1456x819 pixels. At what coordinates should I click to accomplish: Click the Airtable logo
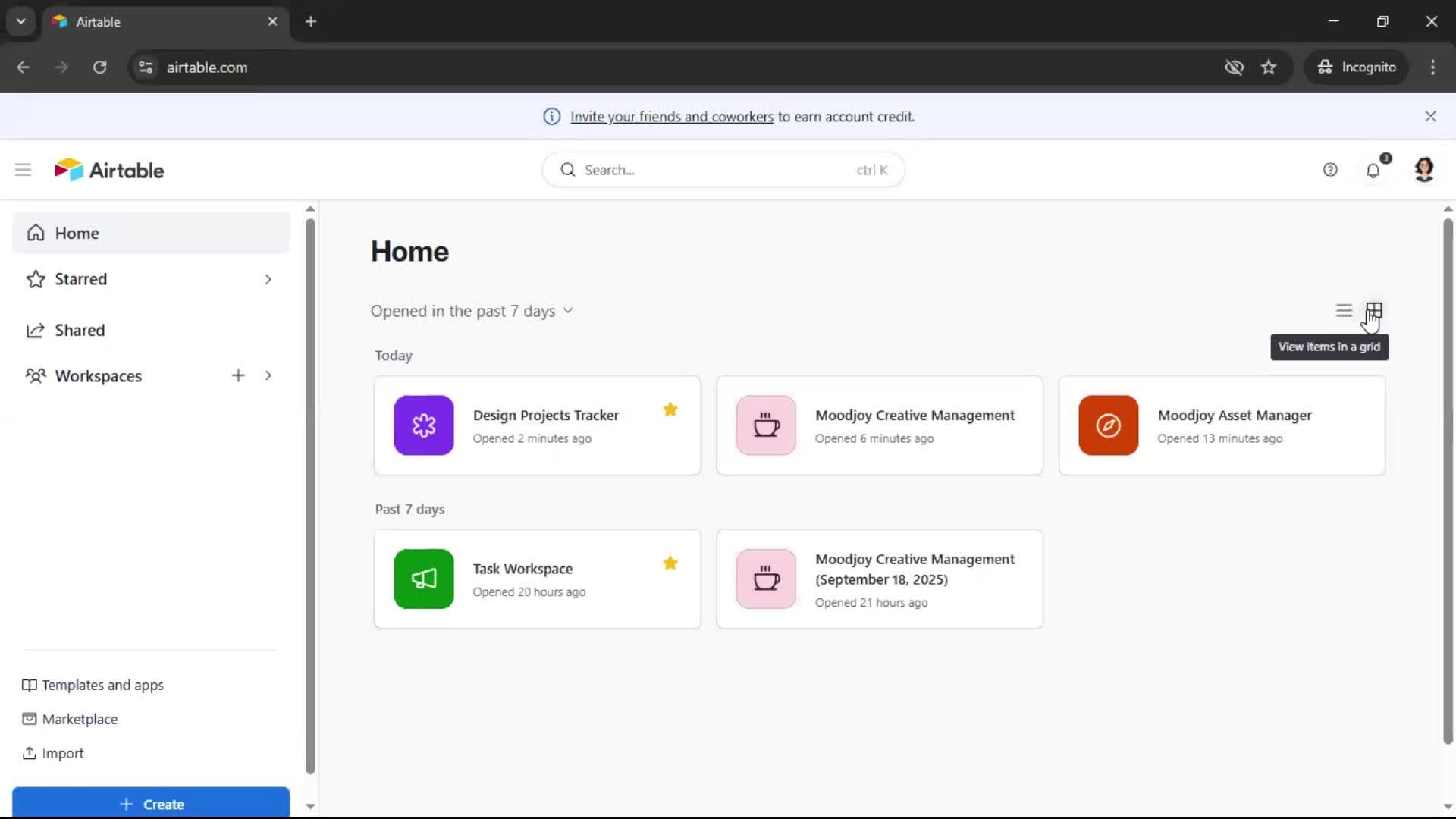109,170
